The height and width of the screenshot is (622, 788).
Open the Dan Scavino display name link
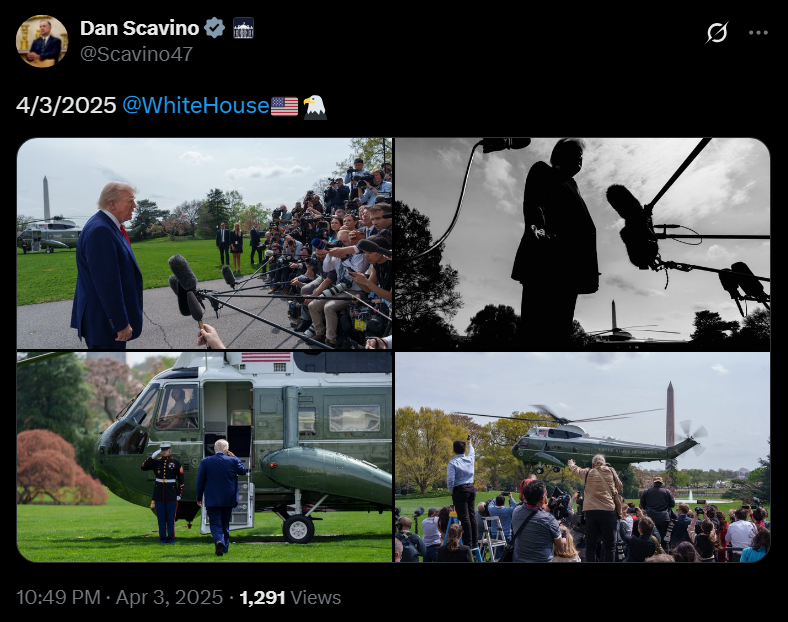pyautogui.click(x=139, y=28)
